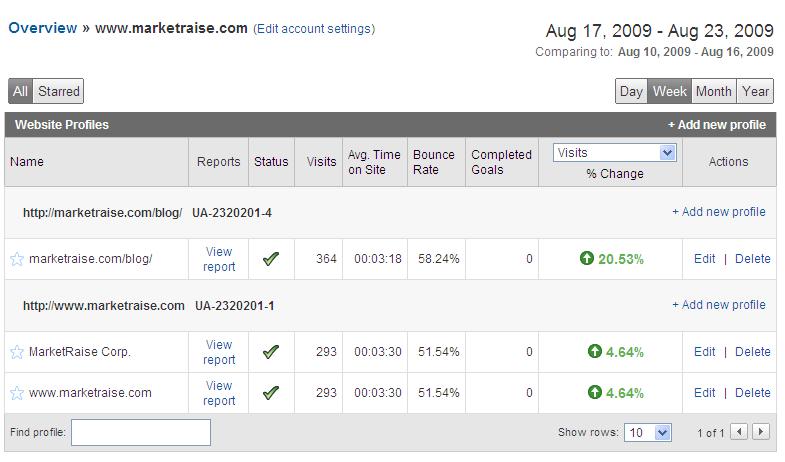Viewport: 785px width, 462px height.
Task: Star the marketraise.com/blog/ profile
Action: pyautogui.click(x=17, y=259)
